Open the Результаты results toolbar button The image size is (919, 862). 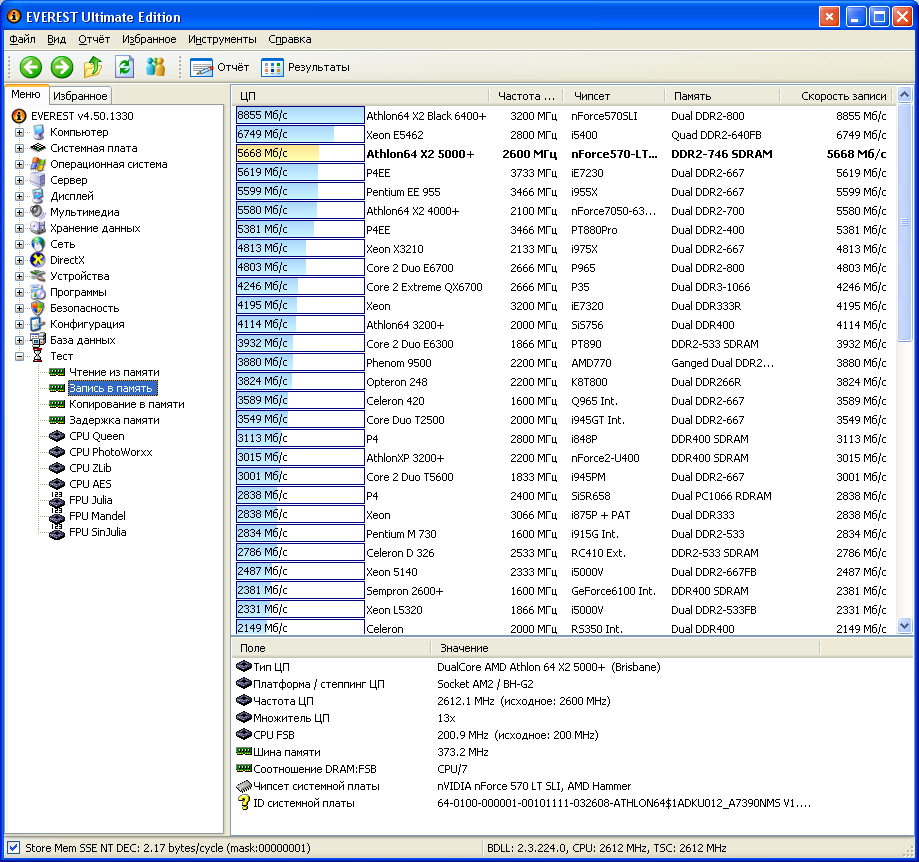click(x=305, y=67)
